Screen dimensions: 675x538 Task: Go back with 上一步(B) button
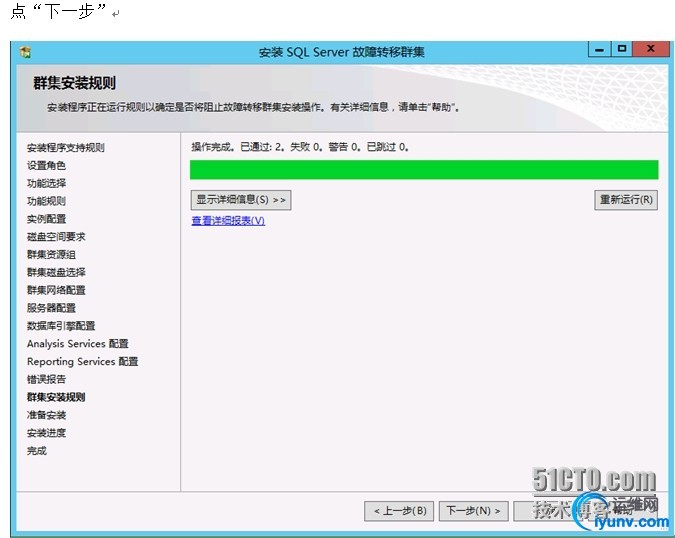399,511
